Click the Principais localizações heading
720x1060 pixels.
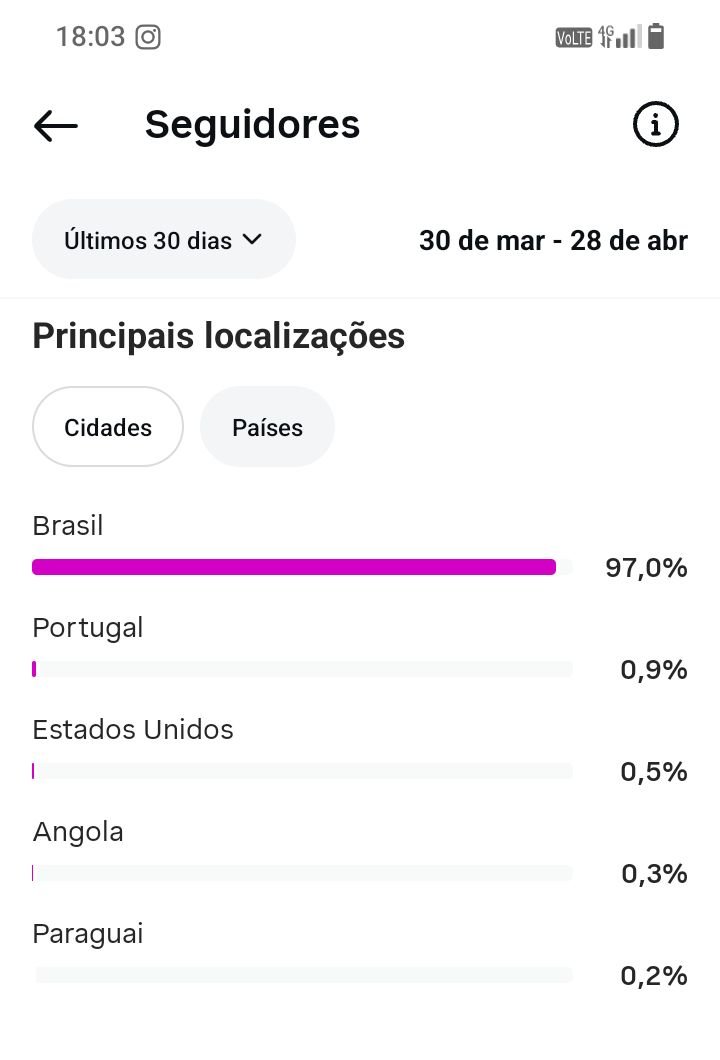pos(219,336)
